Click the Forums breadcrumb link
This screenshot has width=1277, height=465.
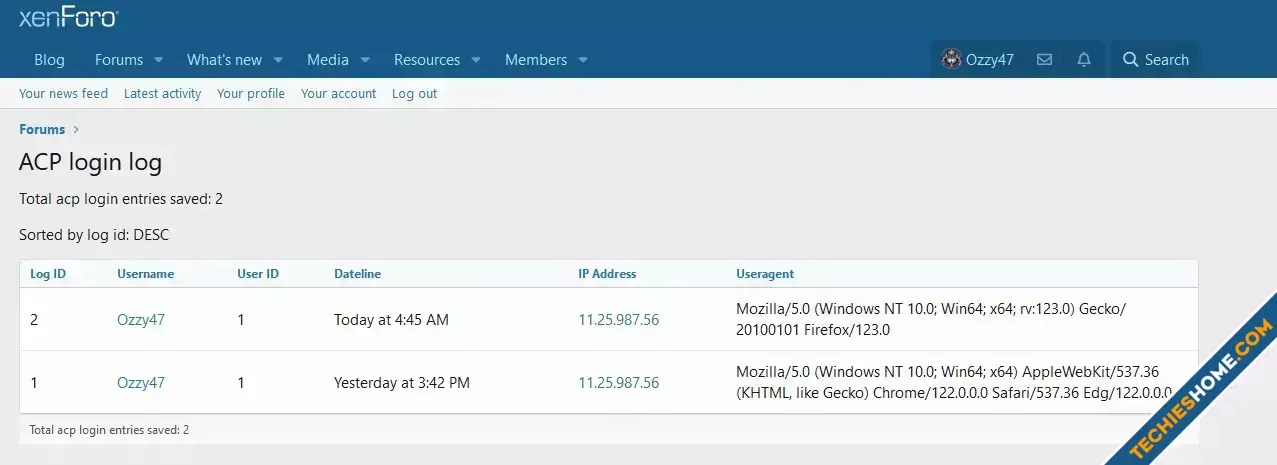point(42,129)
